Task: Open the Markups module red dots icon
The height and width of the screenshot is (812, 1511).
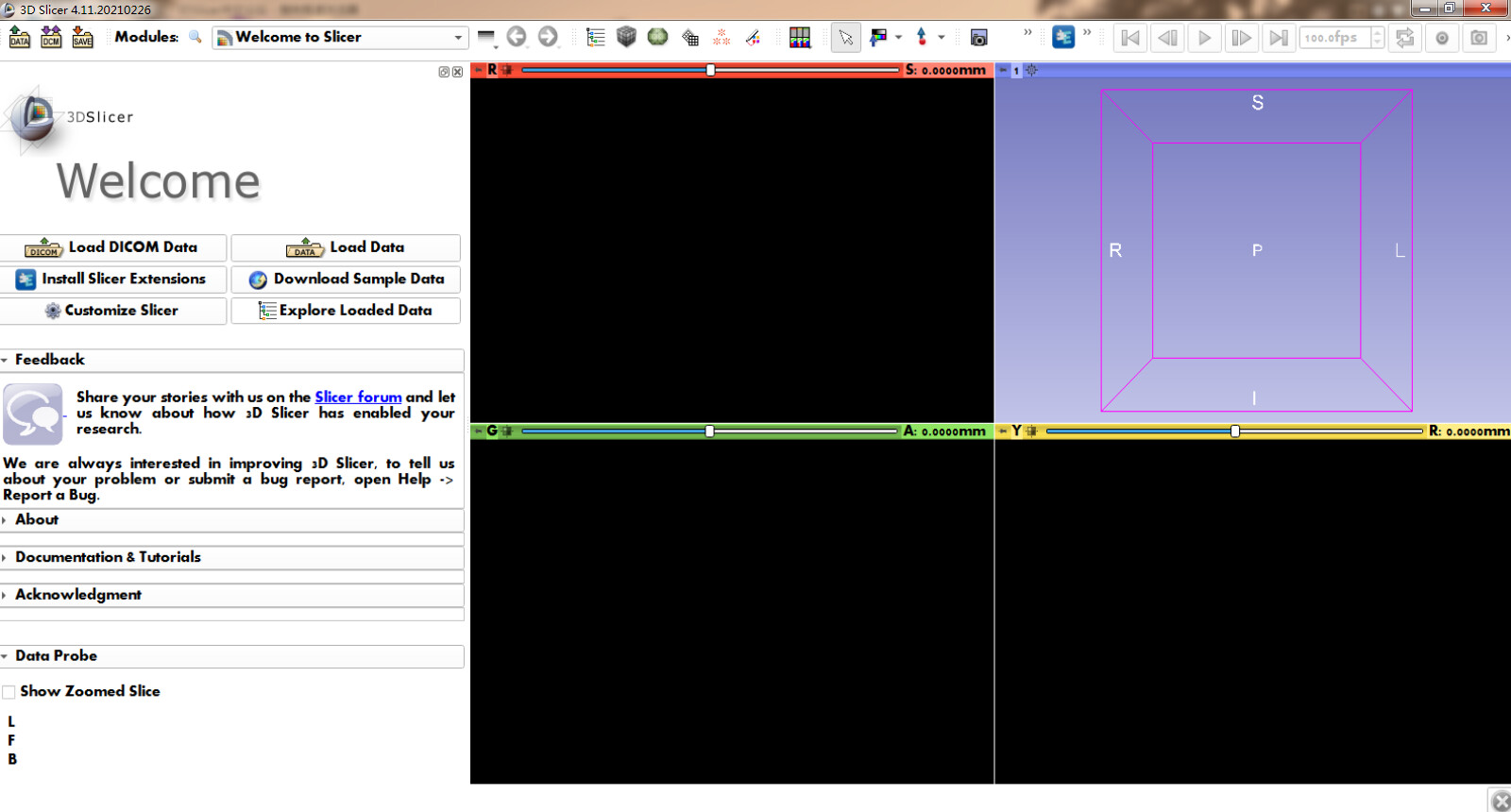Action: click(x=722, y=38)
